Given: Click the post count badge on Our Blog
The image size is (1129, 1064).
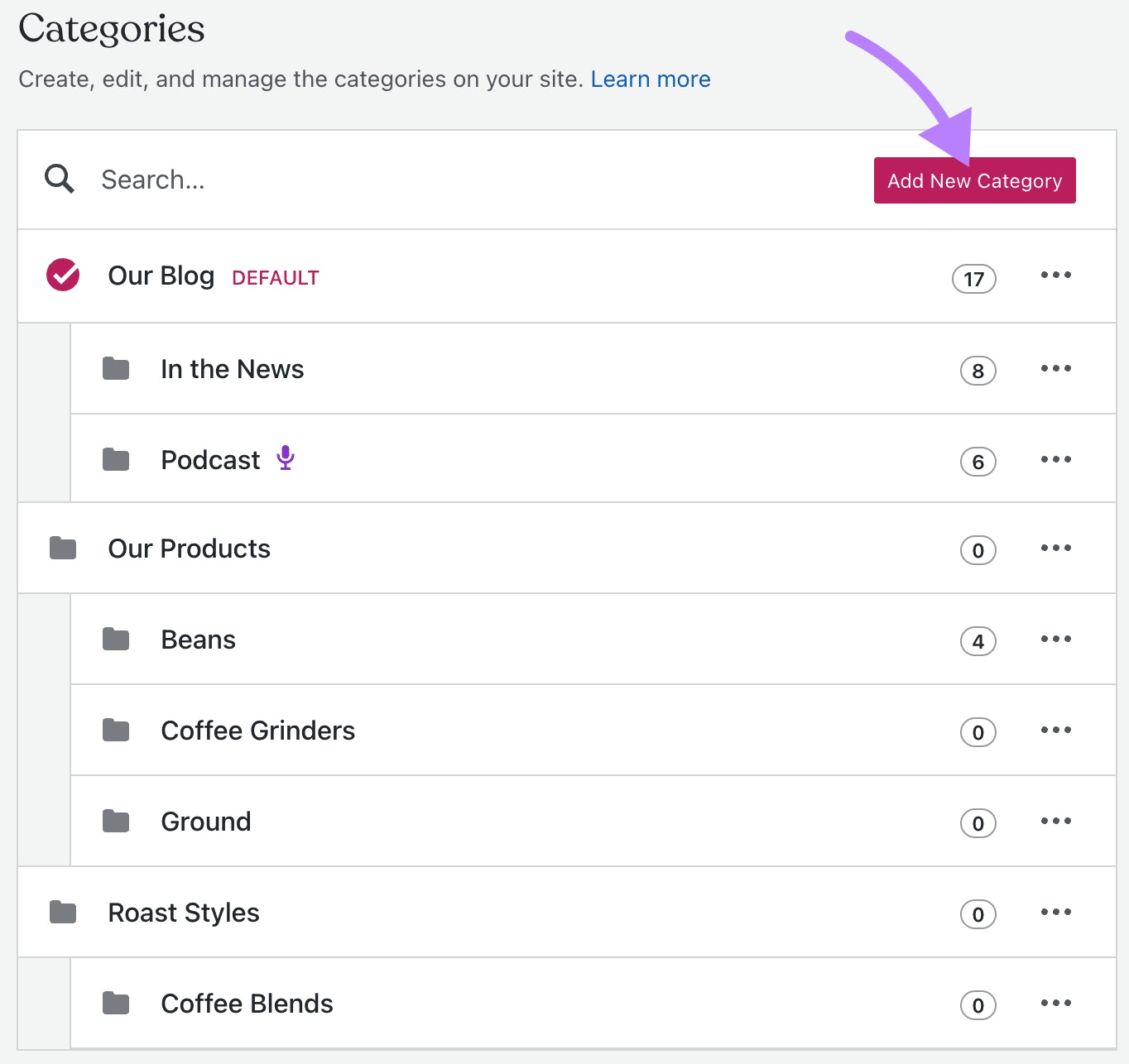Looking at the screenshot, I should (973, 279).
